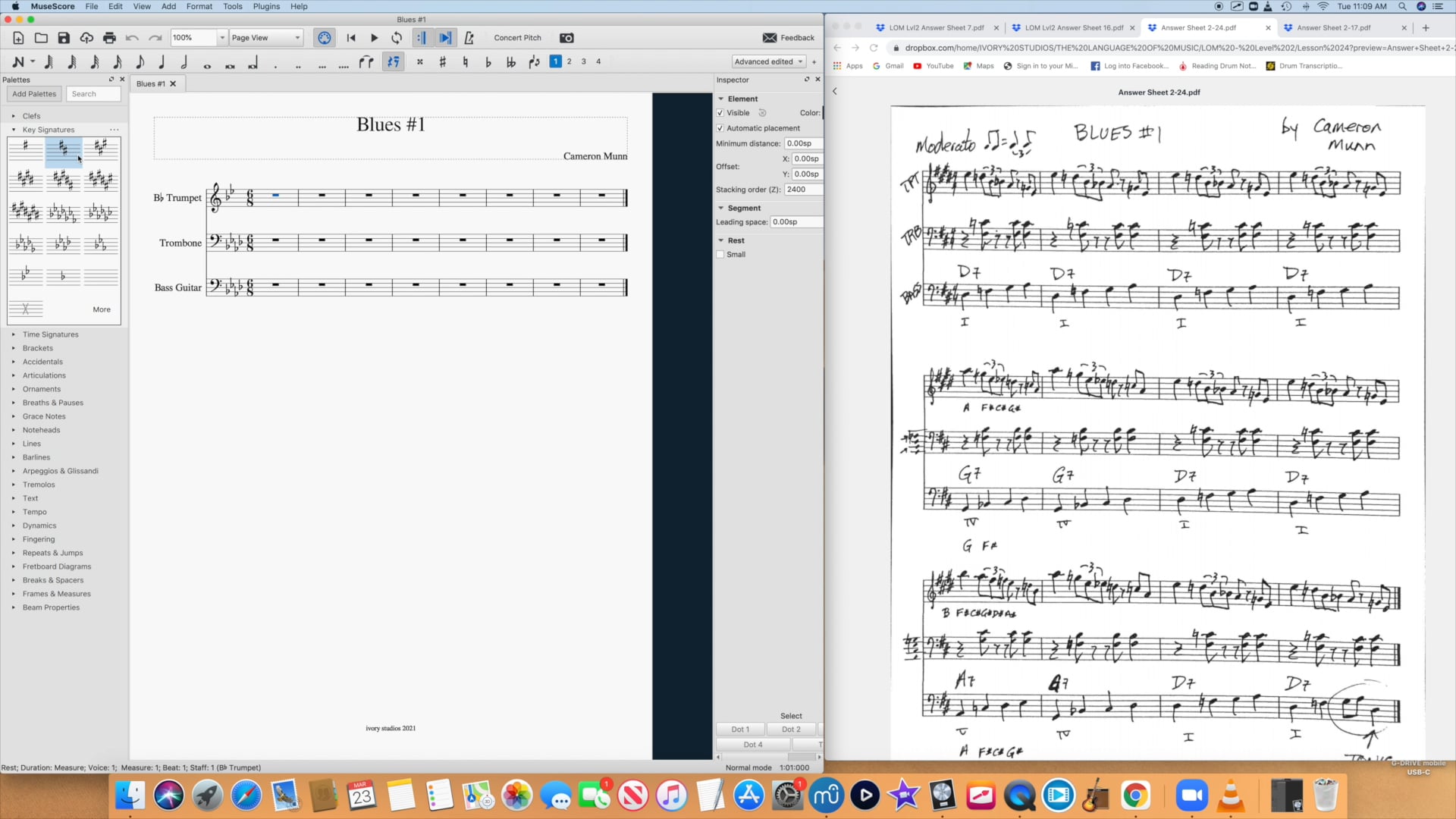Toggle Automatic placement checkbox
Image resolution: width=1456 pixels, height=819 pixels.
click(x=720, y=128)
